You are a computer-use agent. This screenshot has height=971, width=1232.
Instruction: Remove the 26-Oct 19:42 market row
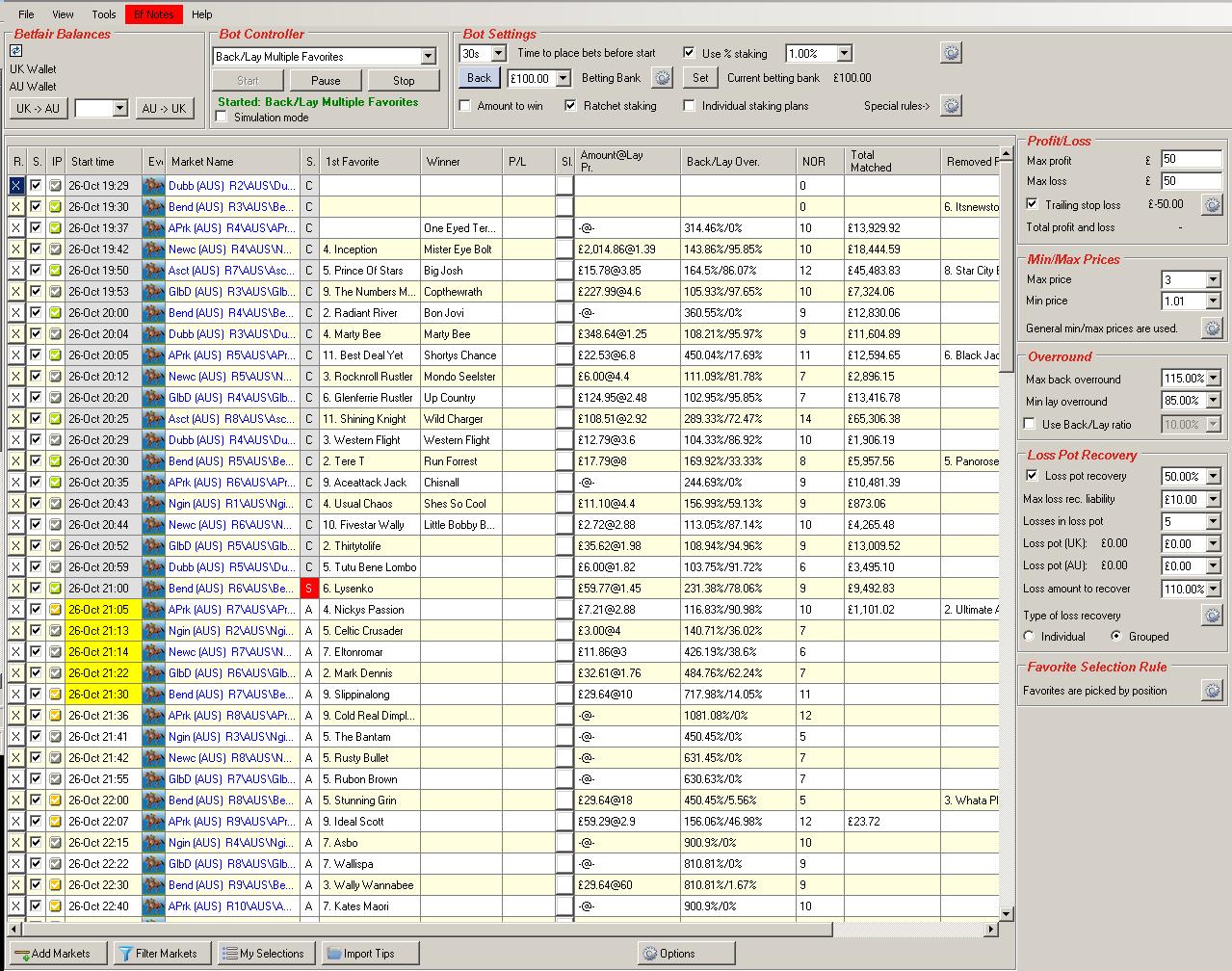(x=16, y=249)
